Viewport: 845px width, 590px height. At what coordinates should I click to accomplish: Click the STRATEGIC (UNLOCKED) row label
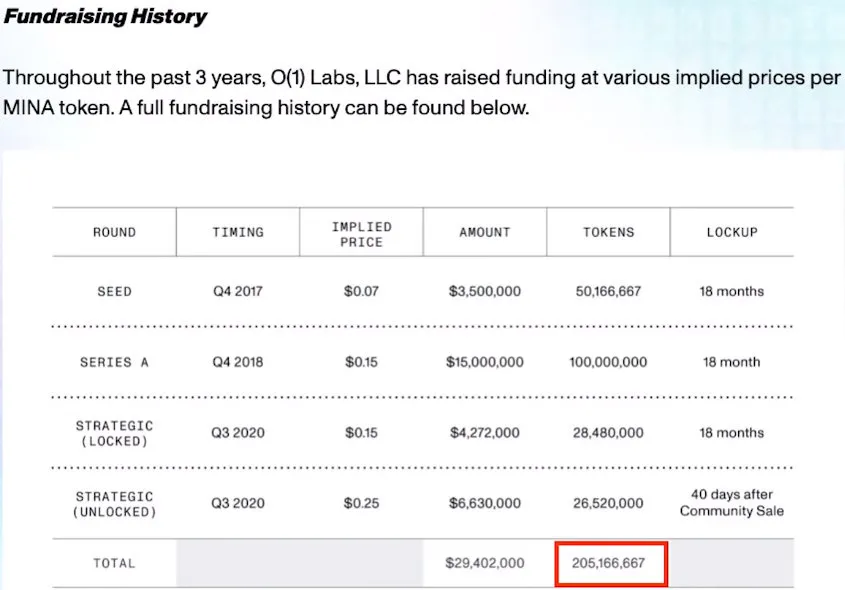coord(114,503)
